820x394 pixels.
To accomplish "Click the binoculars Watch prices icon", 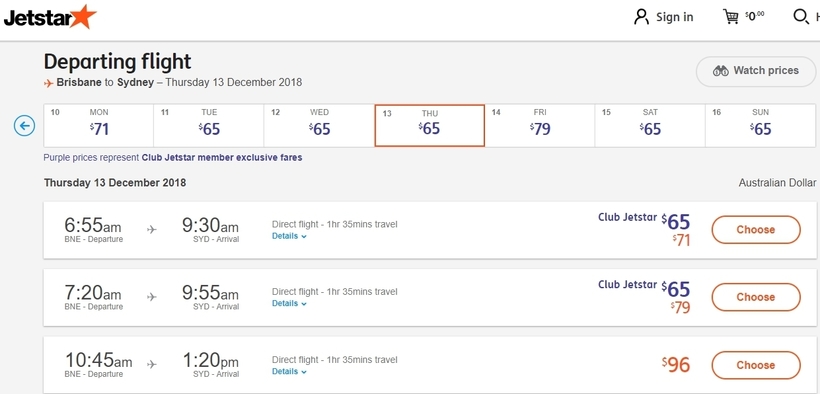I will coord(721,71).
